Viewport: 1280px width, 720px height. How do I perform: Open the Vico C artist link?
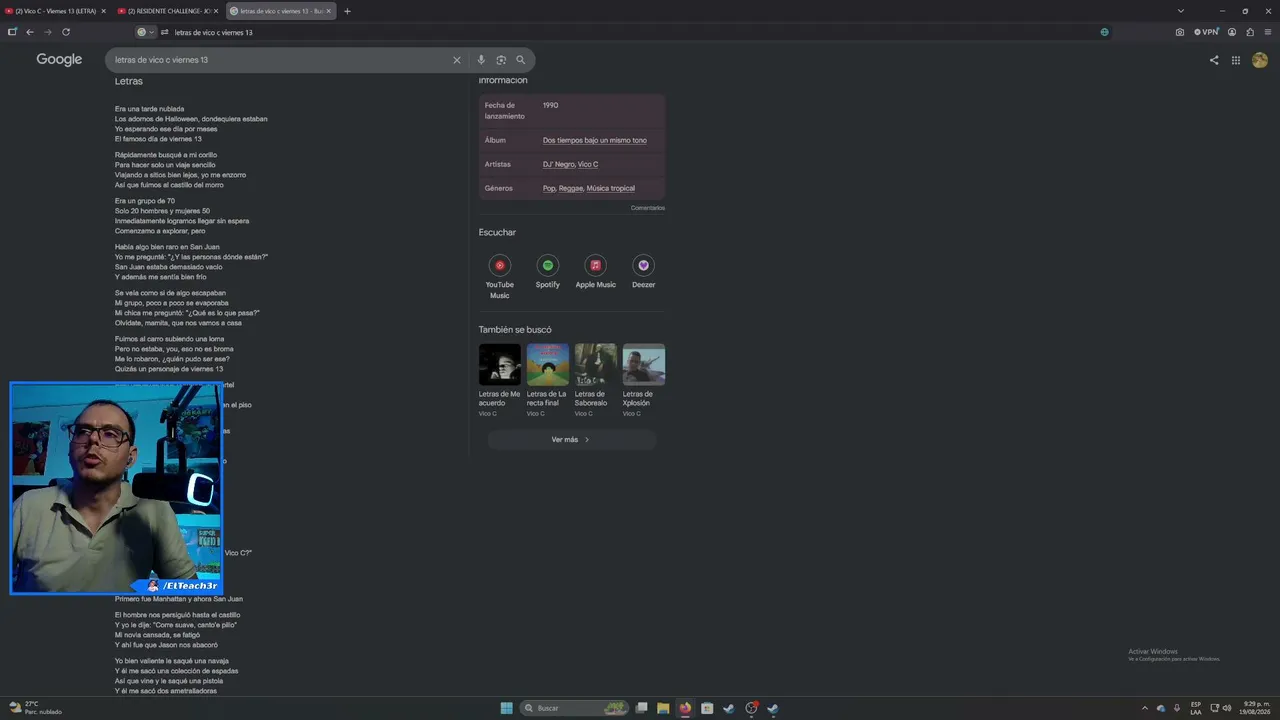point(588,164)
